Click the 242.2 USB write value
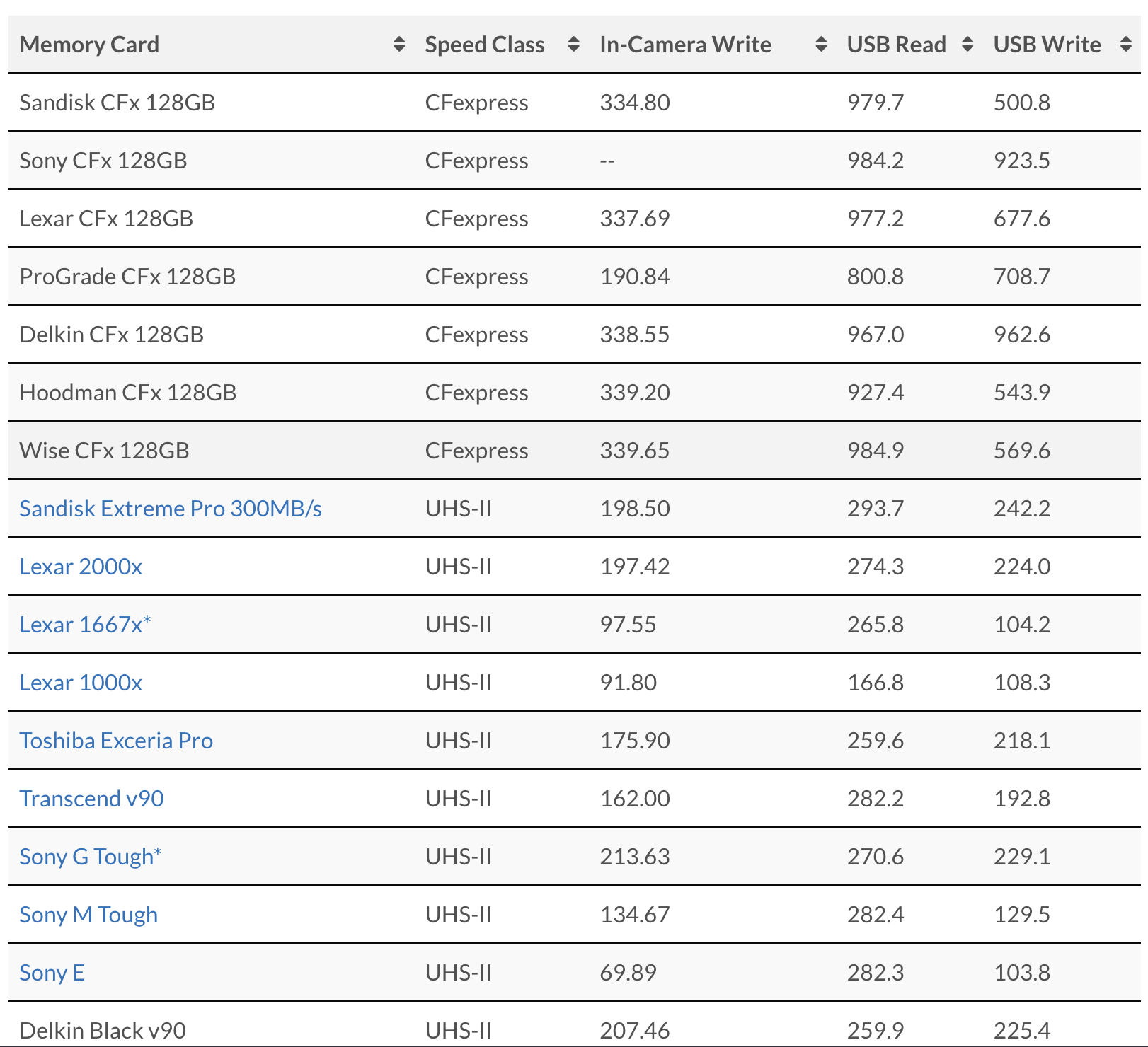The image size is (1148, 1047). click(1022, 509)
